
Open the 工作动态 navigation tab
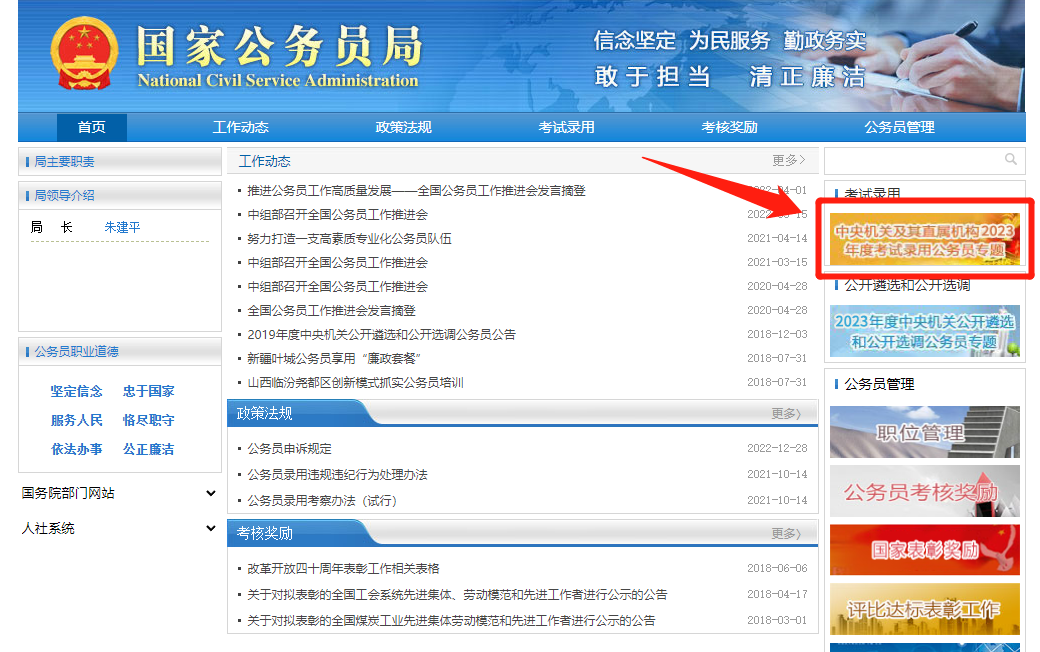click(x=240, y=127)
